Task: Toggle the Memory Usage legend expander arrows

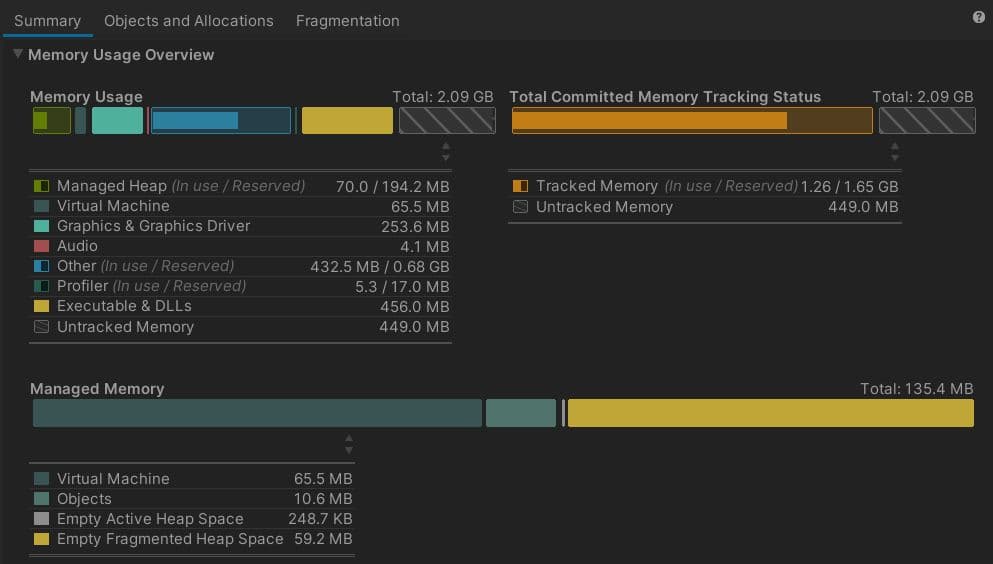Action: 446,152
